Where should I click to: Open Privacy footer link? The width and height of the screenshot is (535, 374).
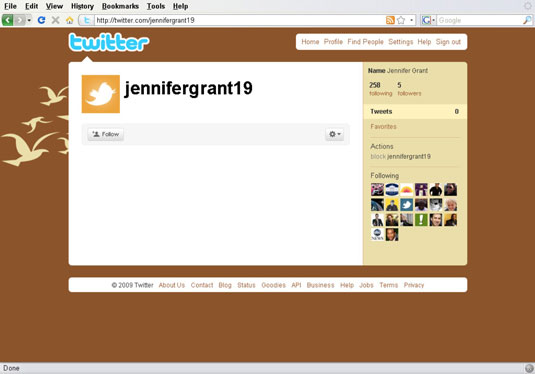coord(414,285)
